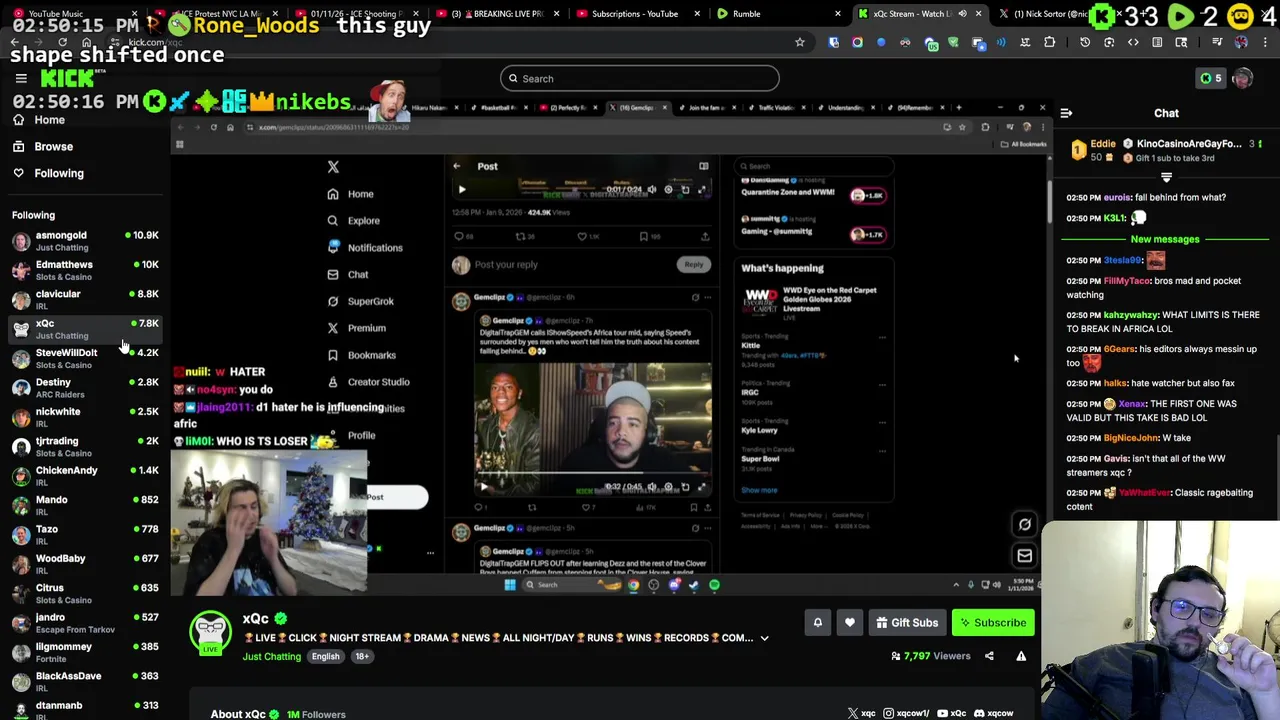Open xQc's X social link
The height and width of the screenshot is (720, 1280).
859,713
